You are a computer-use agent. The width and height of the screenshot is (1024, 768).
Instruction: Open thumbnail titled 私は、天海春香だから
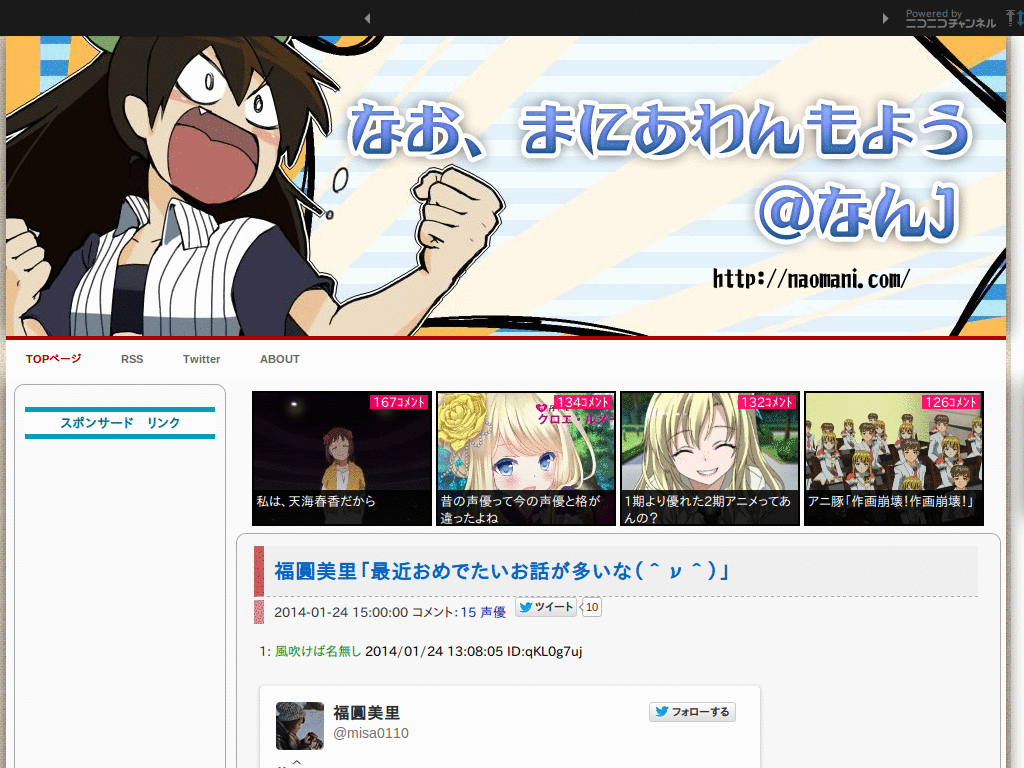coord(342,458)
